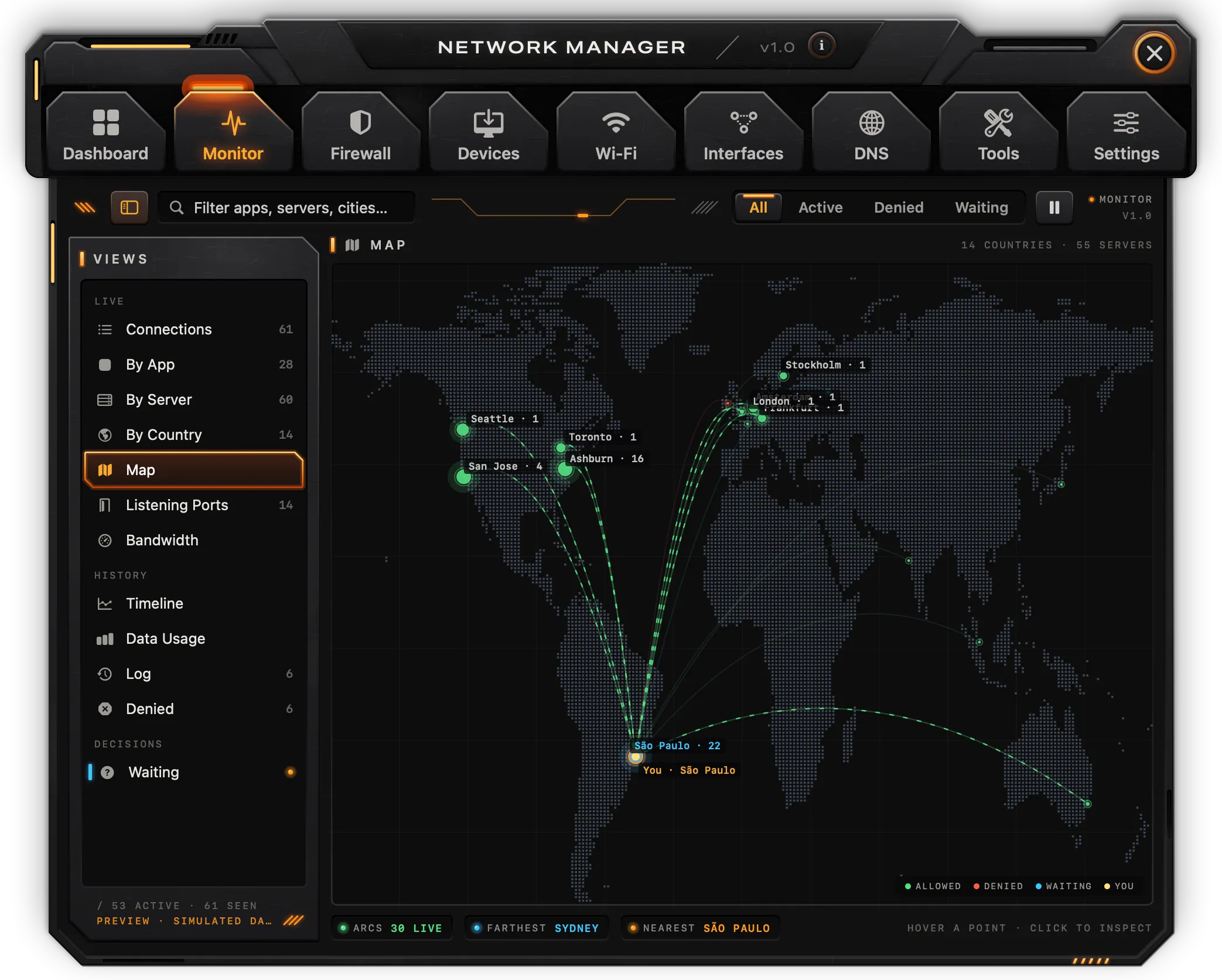Click the By Country globe icon
This screenshot has height=980, width=1222.
coord(105,435)
